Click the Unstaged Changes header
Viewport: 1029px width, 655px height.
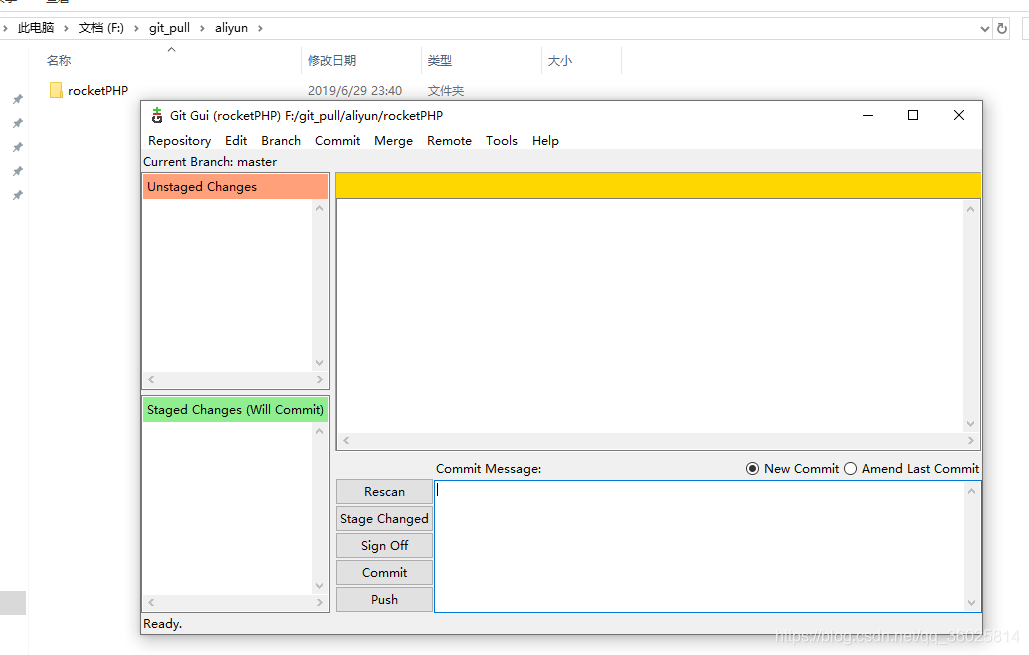tap(235, 186)
